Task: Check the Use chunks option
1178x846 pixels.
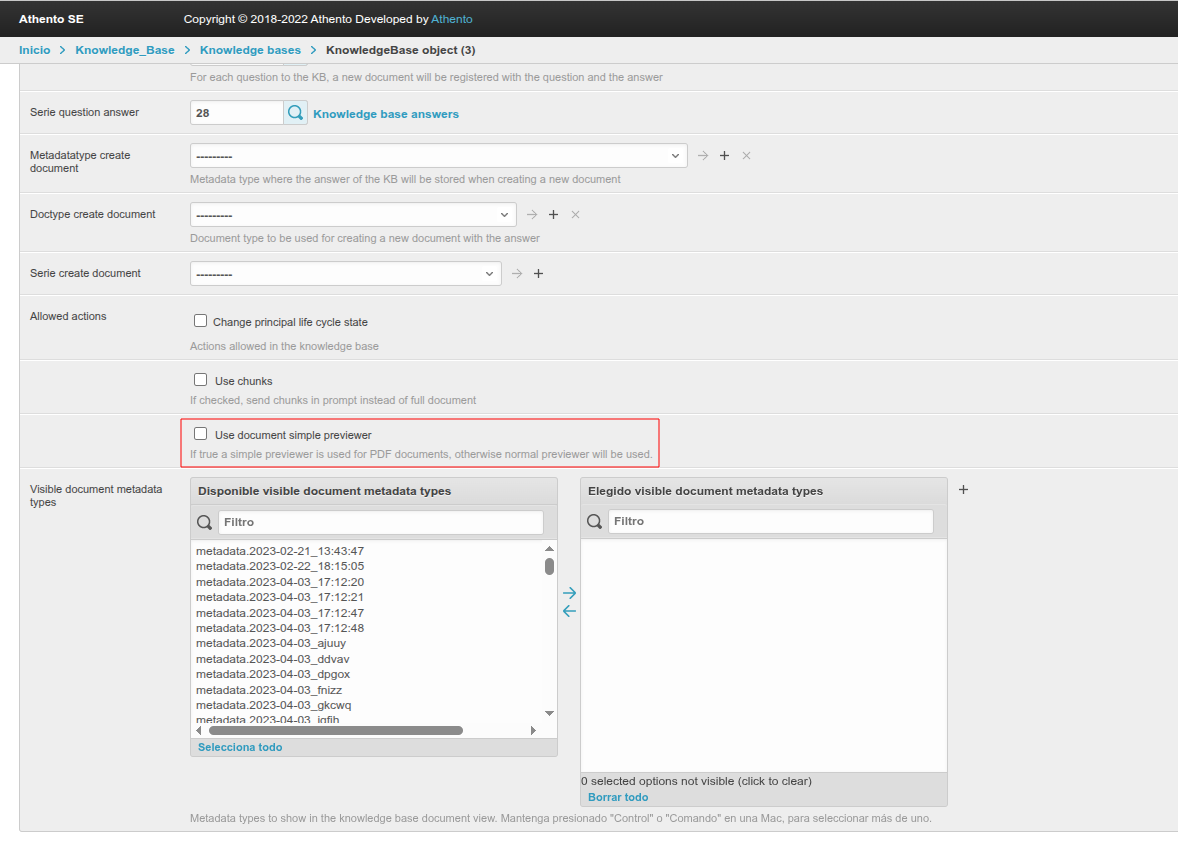Action: tap(201, 380)
